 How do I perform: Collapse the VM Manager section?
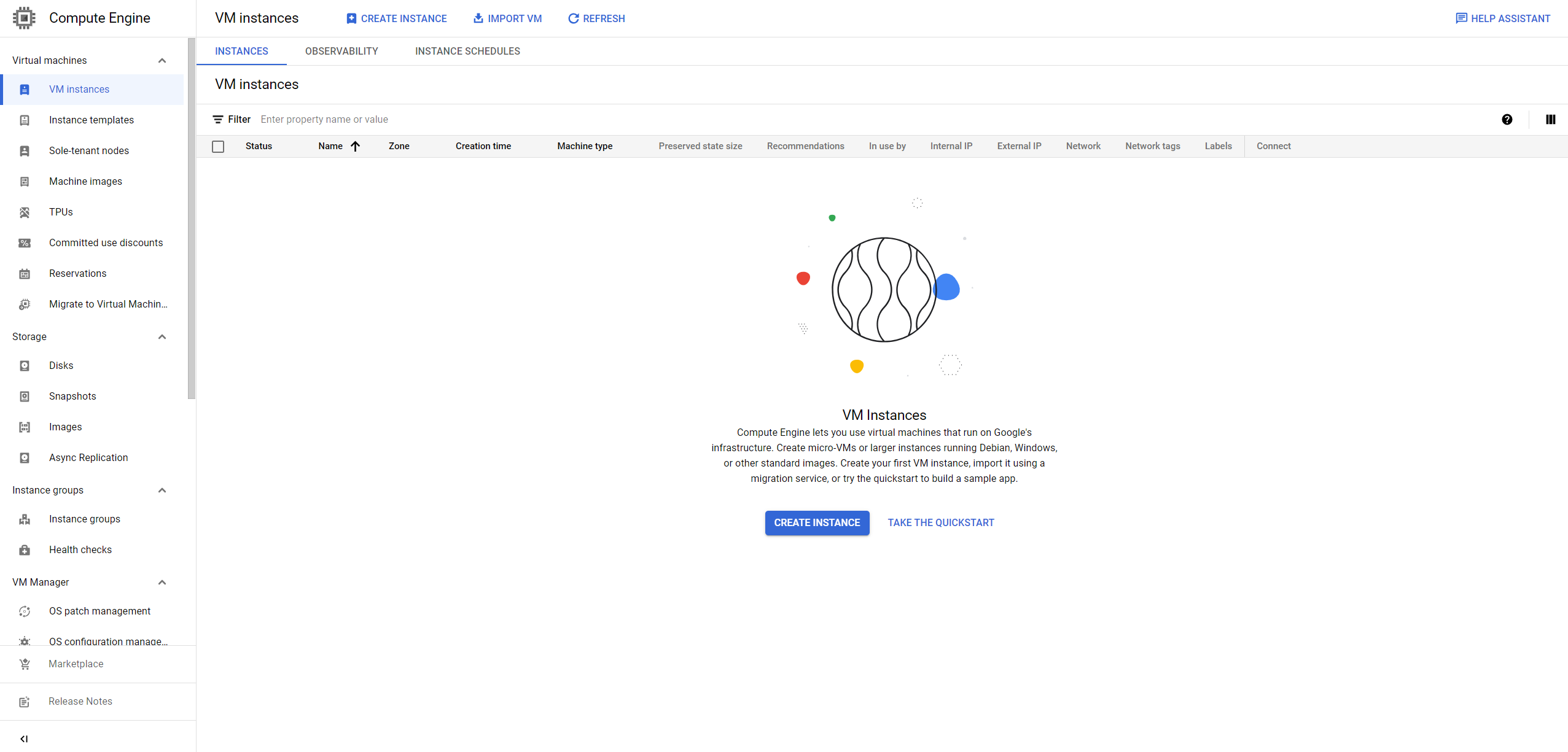click(x=162, y=582)
